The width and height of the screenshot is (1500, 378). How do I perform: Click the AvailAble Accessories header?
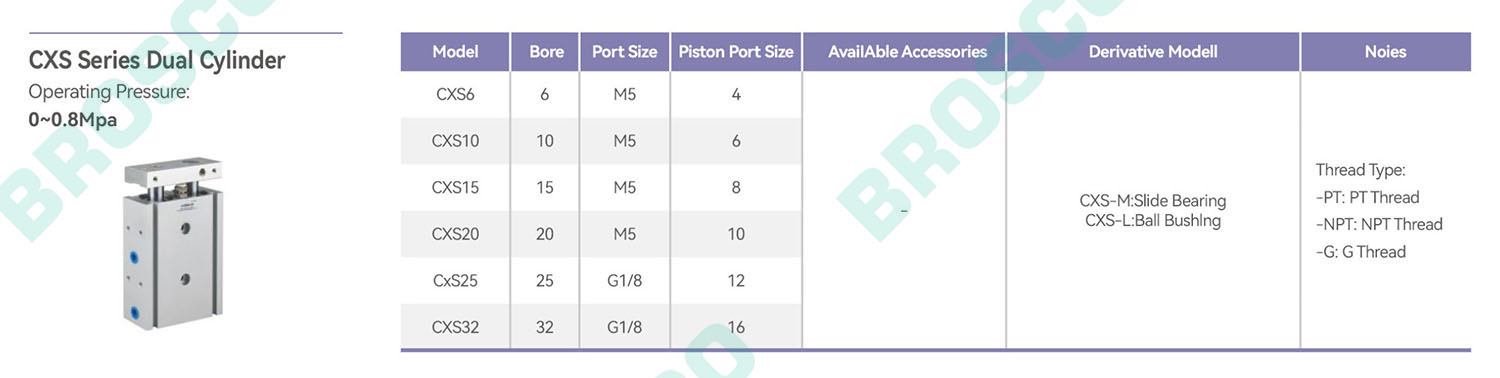[907, 52]
